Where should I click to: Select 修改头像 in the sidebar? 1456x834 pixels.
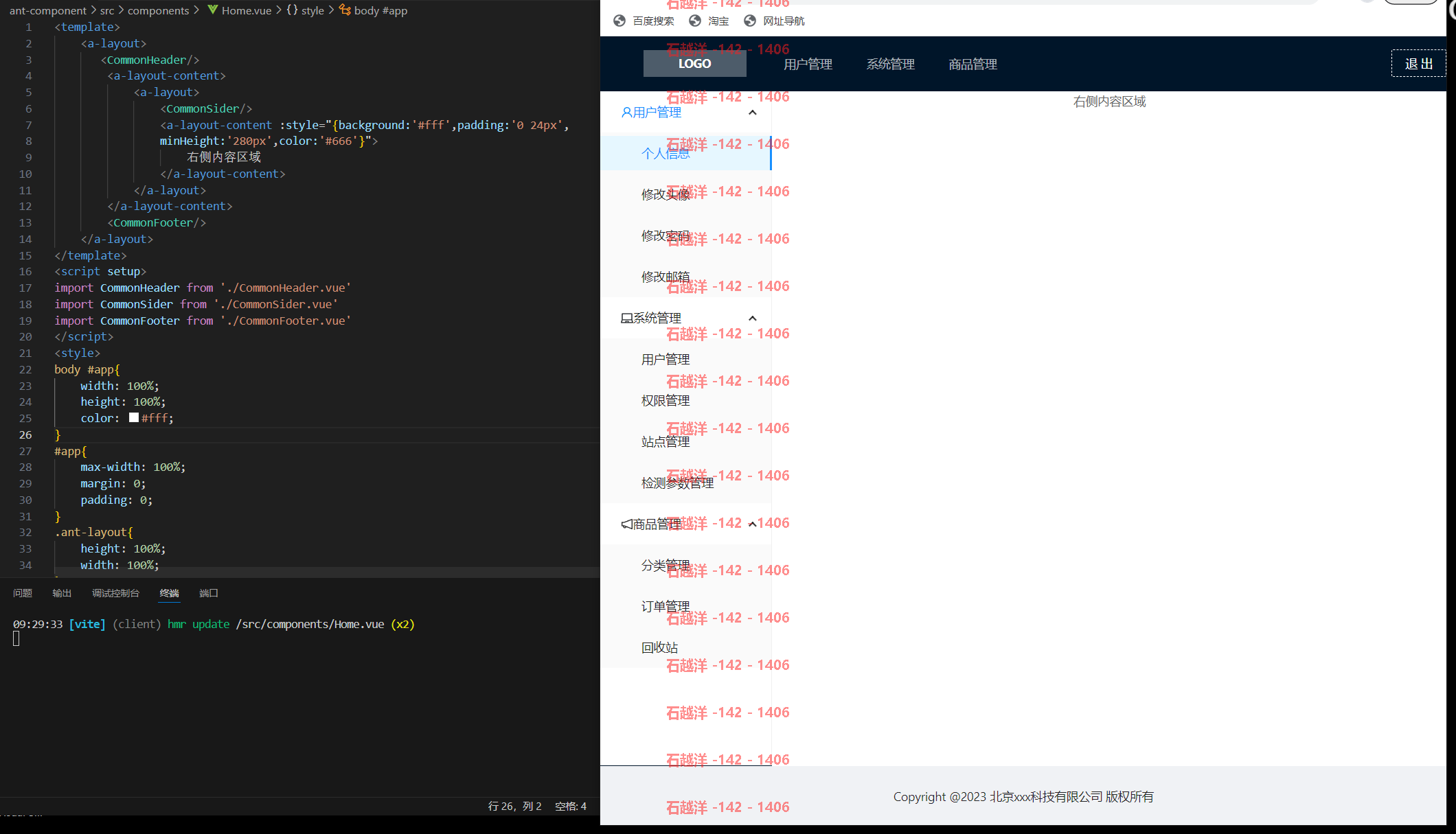[686, 194]
